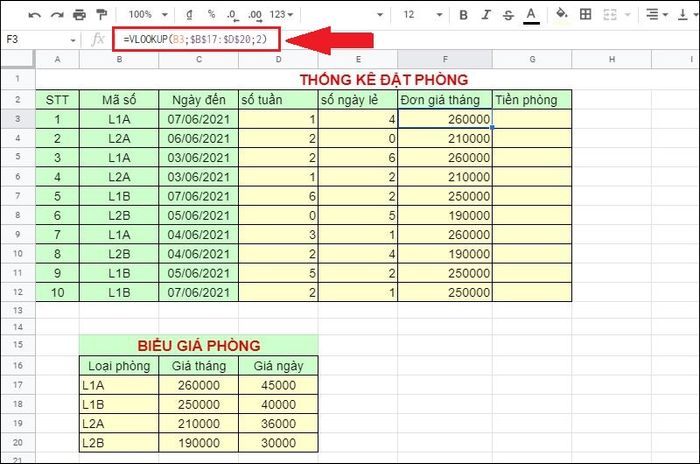Select số tuần cell in row 7
Image resolution: width=700 pixels, height=464 pixels.
278,196
